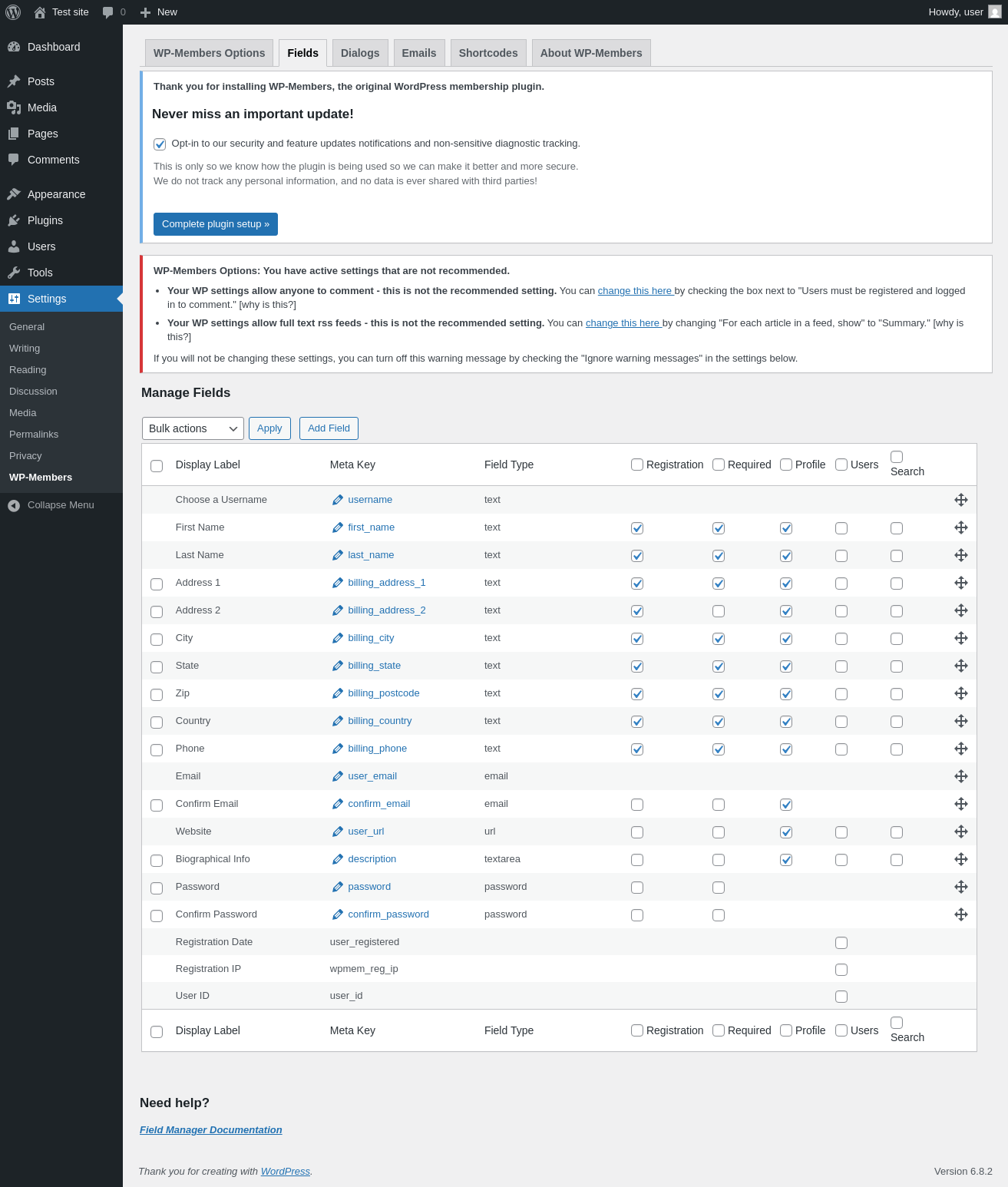Screen dimensions: 1008x1187
Task: Open the WordPress link in footer
Action: point(286,1172)
